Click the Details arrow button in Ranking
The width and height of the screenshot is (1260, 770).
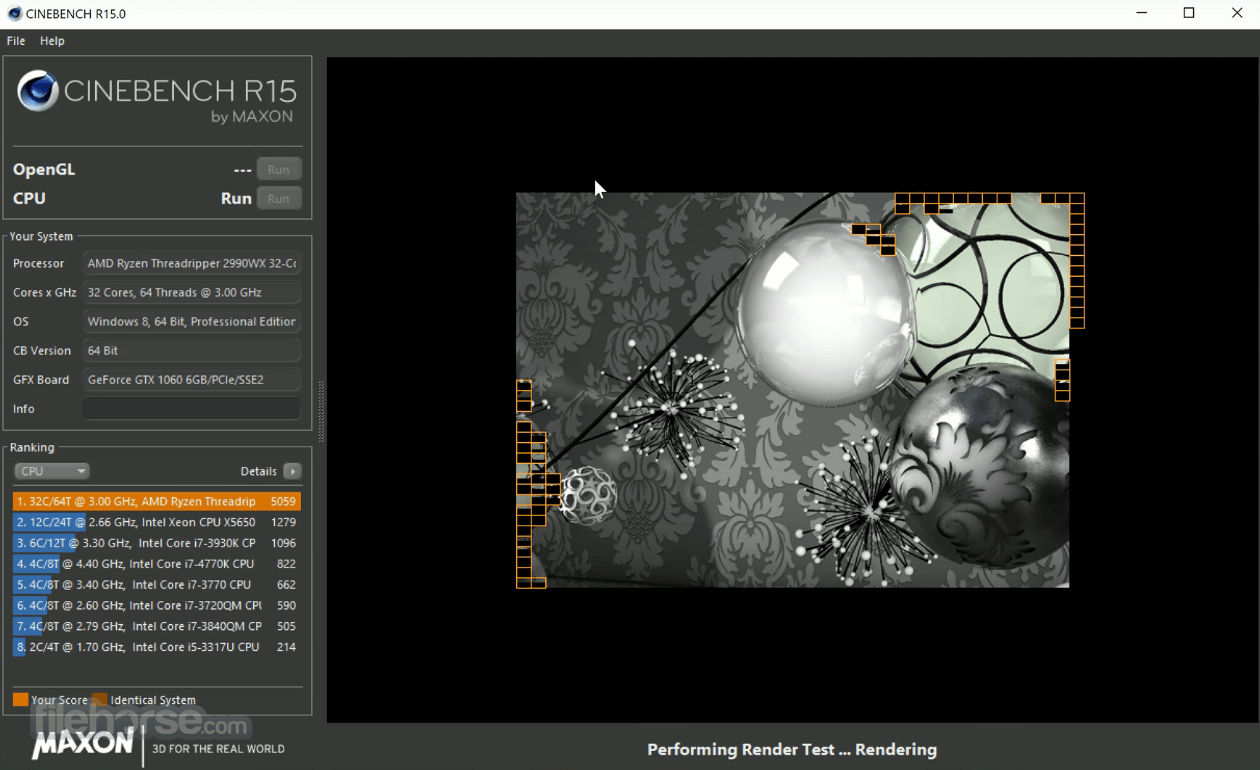click(x=292, y=471)
